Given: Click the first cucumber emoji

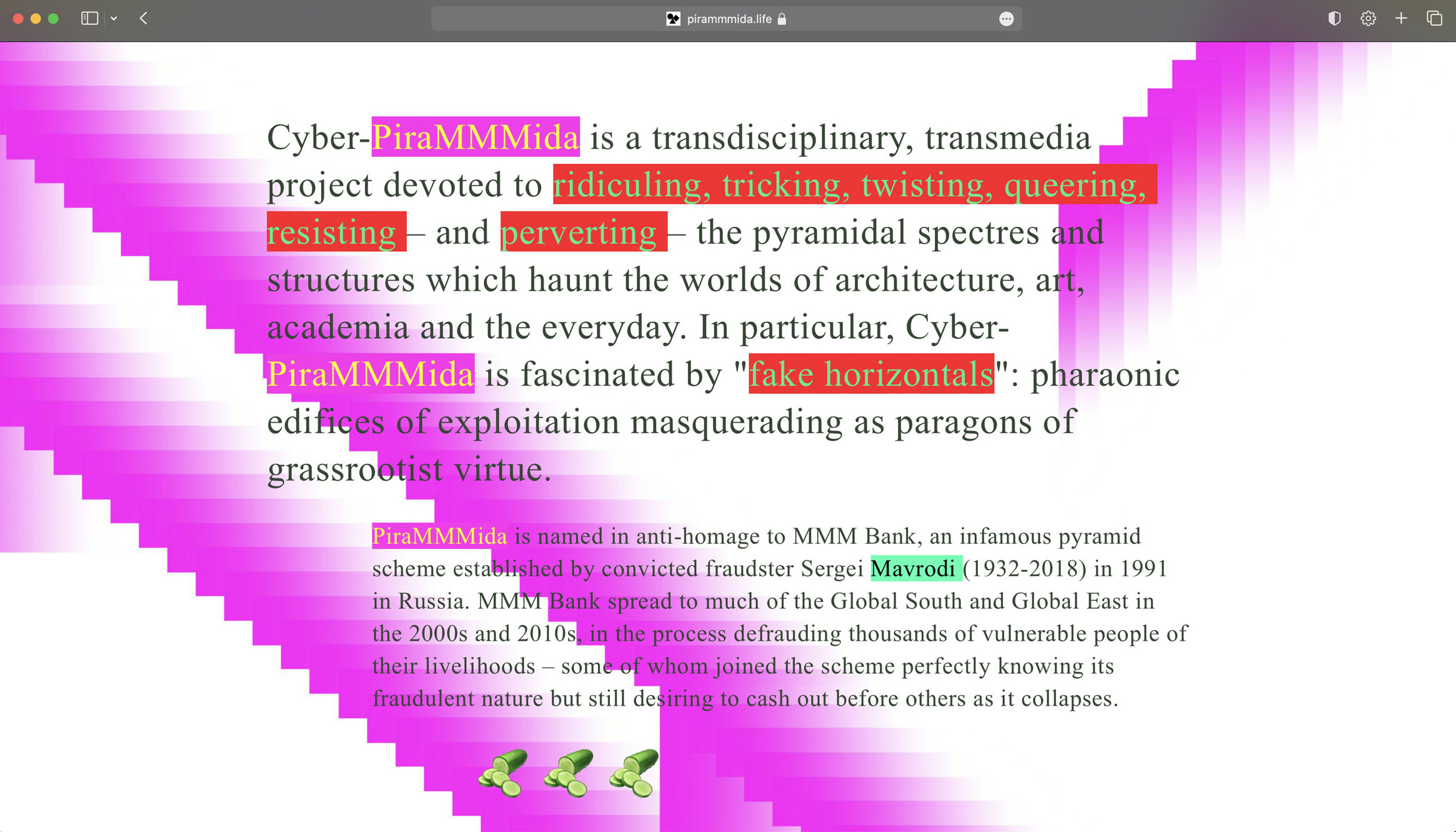Looking at the screenshot, I should point(503,773).
